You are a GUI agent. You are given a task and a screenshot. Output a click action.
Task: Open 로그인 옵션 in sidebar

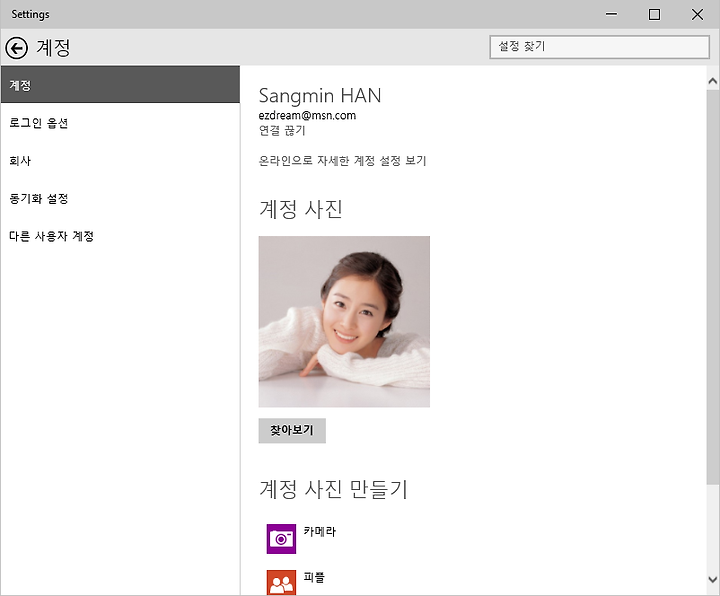pyautogui.click(x=120, y=123)
